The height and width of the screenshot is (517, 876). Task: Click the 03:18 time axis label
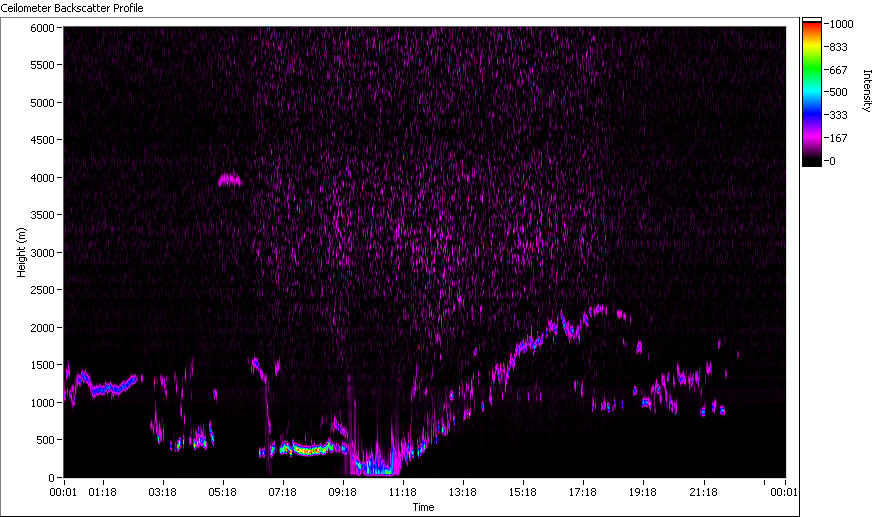coord(163,492)
